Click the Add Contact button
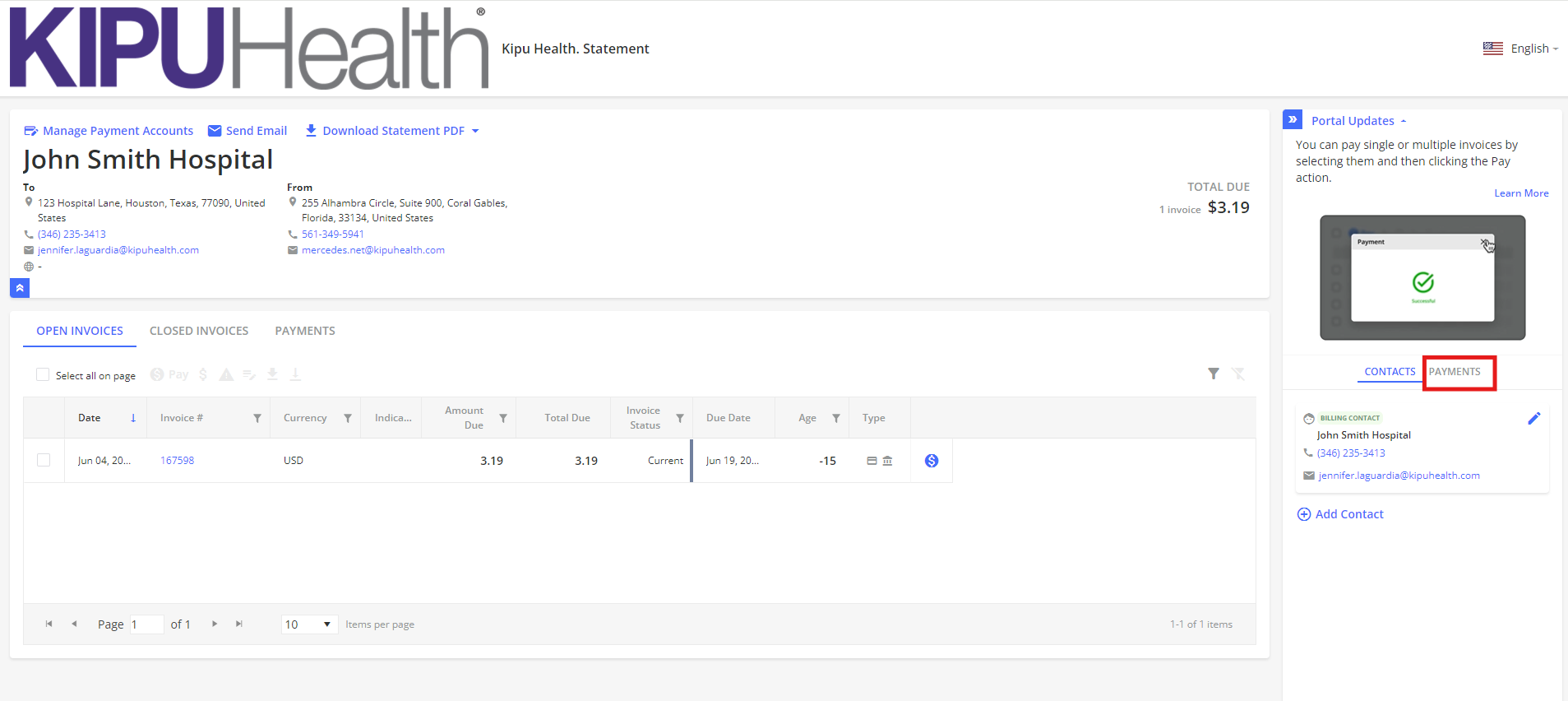1568x701 pixels. 1340,514
